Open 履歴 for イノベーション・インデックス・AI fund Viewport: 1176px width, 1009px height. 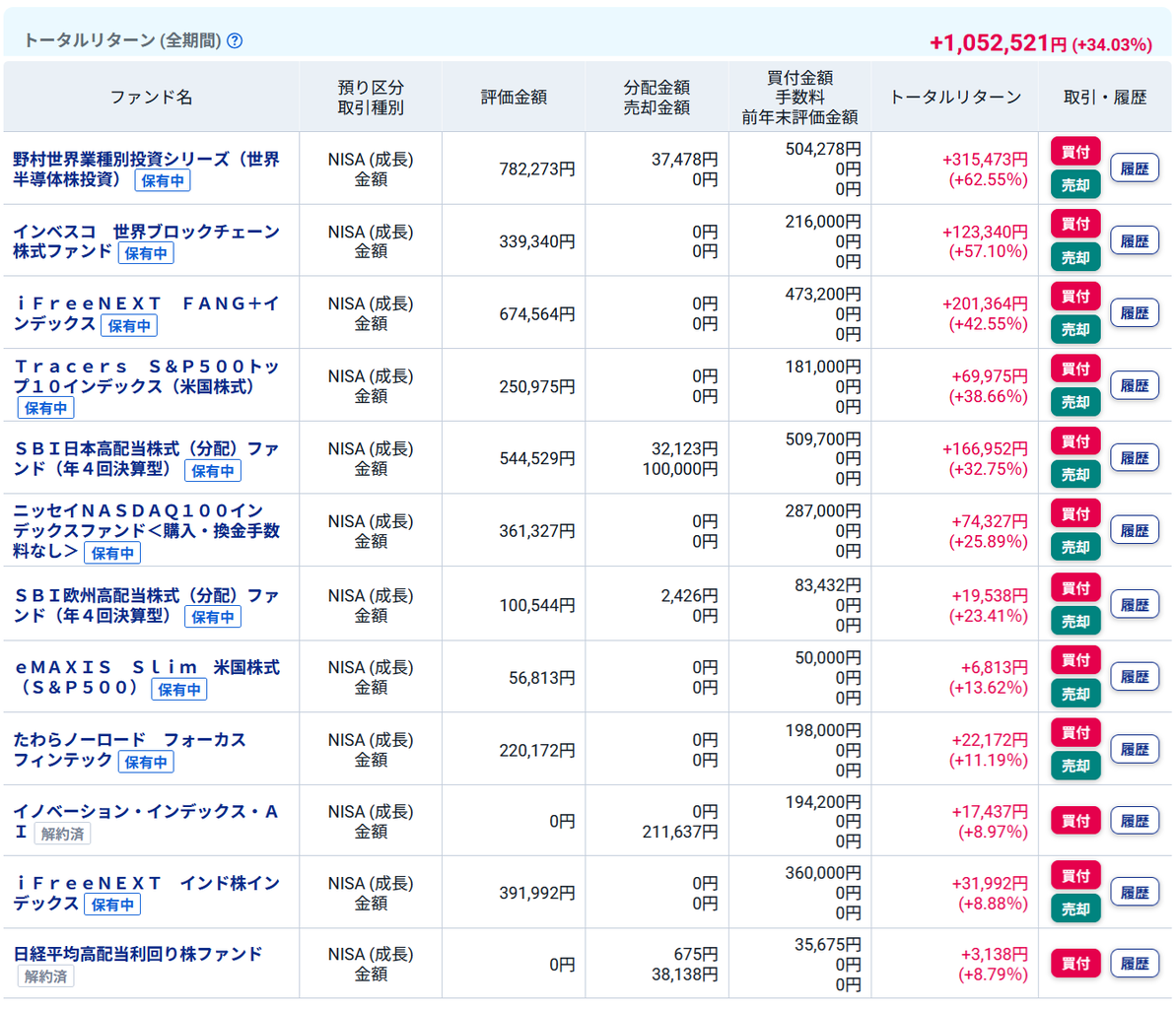coord(1134,821)
